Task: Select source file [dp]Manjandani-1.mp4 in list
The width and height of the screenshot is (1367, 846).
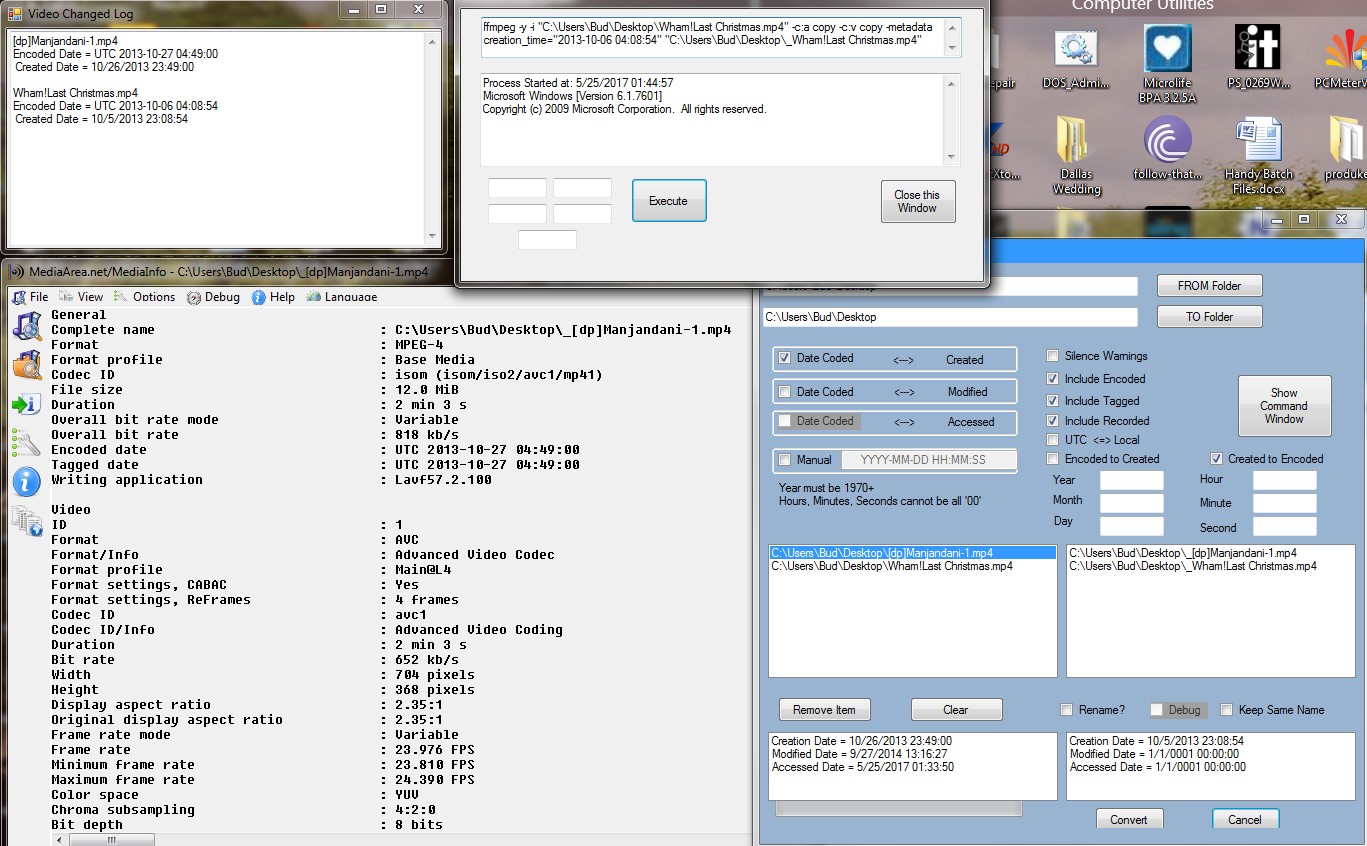Action: [913, 553]
